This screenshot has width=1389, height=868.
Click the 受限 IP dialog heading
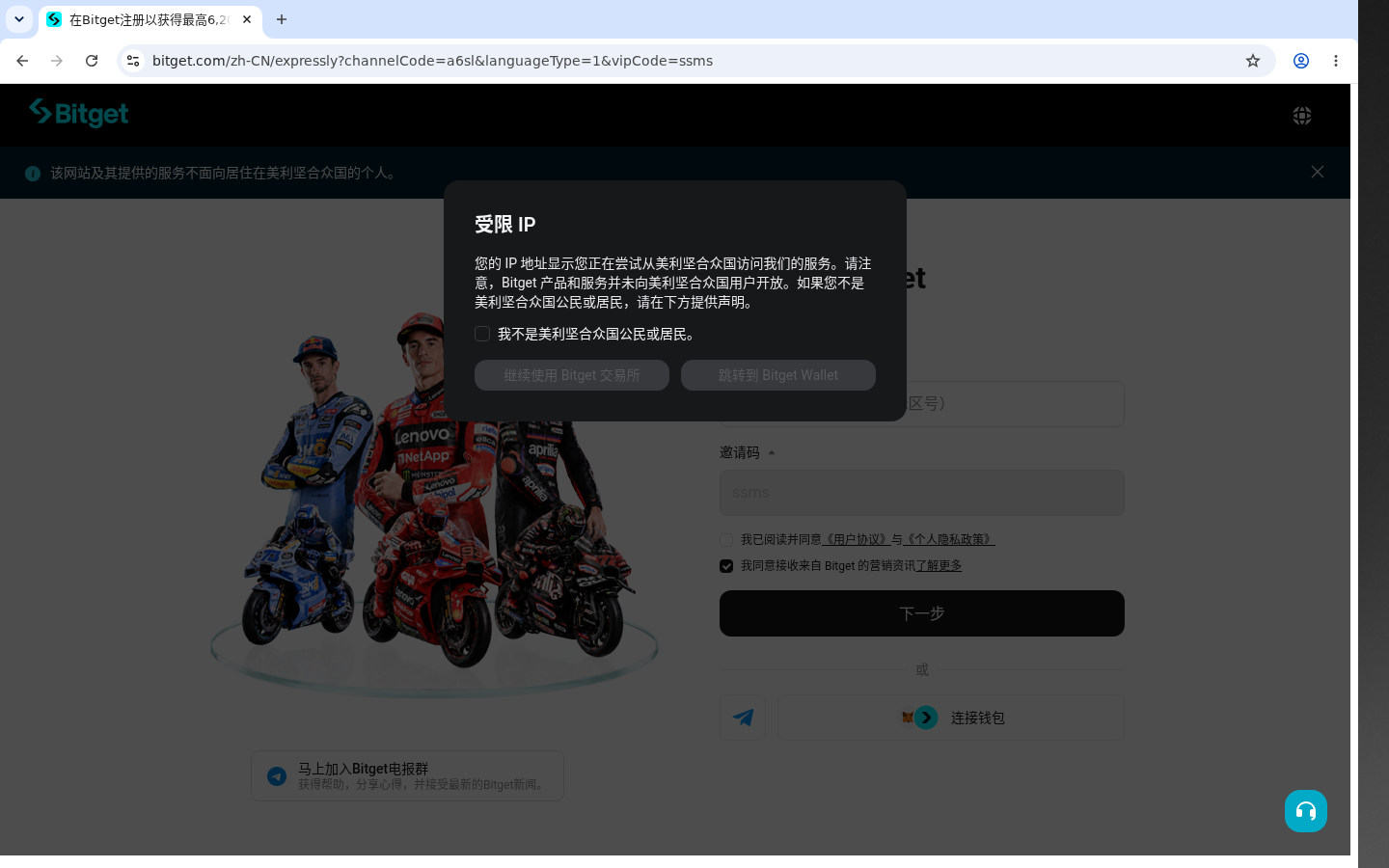(x=505, y=225)
